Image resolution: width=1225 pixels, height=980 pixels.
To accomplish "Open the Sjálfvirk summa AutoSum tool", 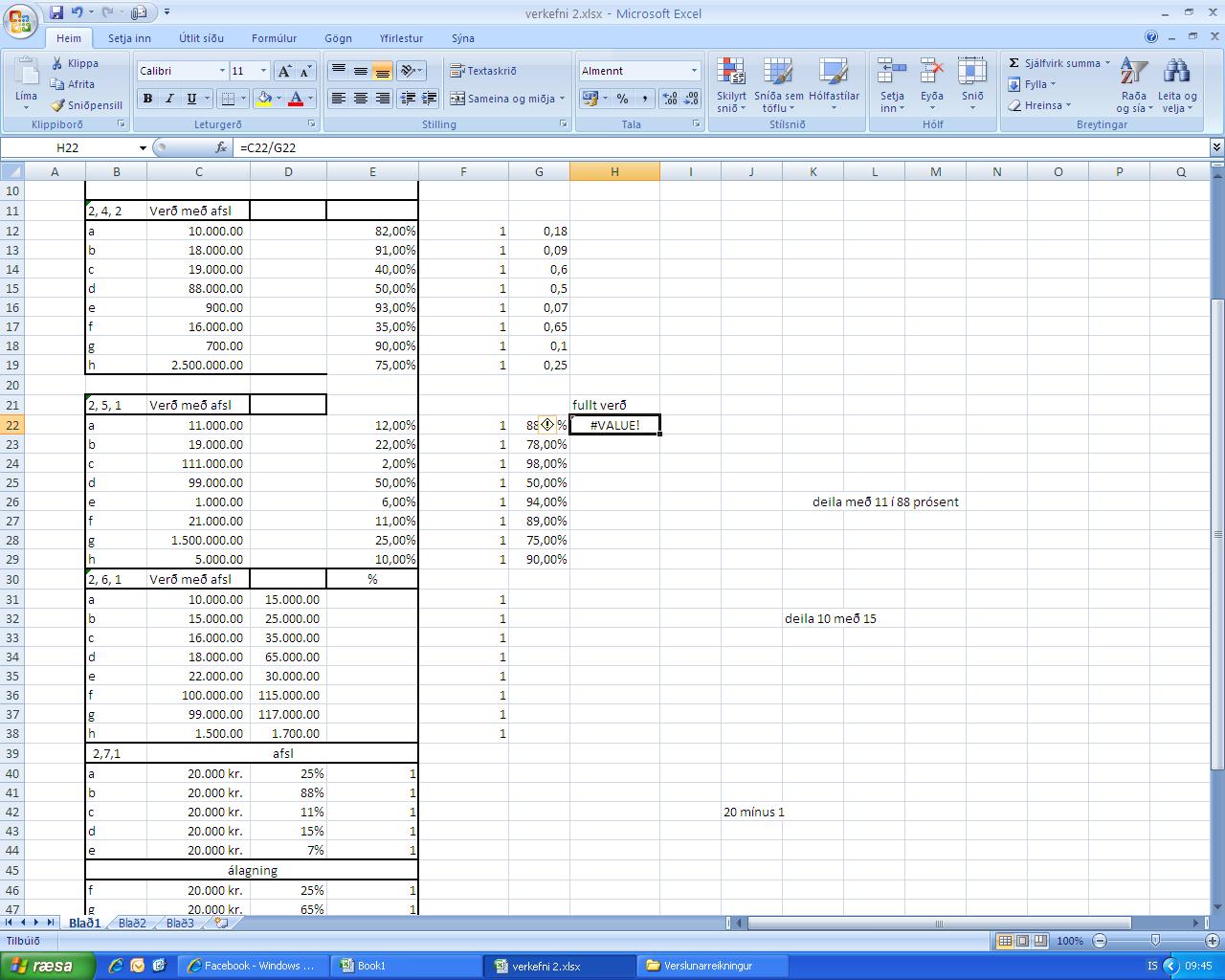I will pyautogui.click(x=1054, y=63).
